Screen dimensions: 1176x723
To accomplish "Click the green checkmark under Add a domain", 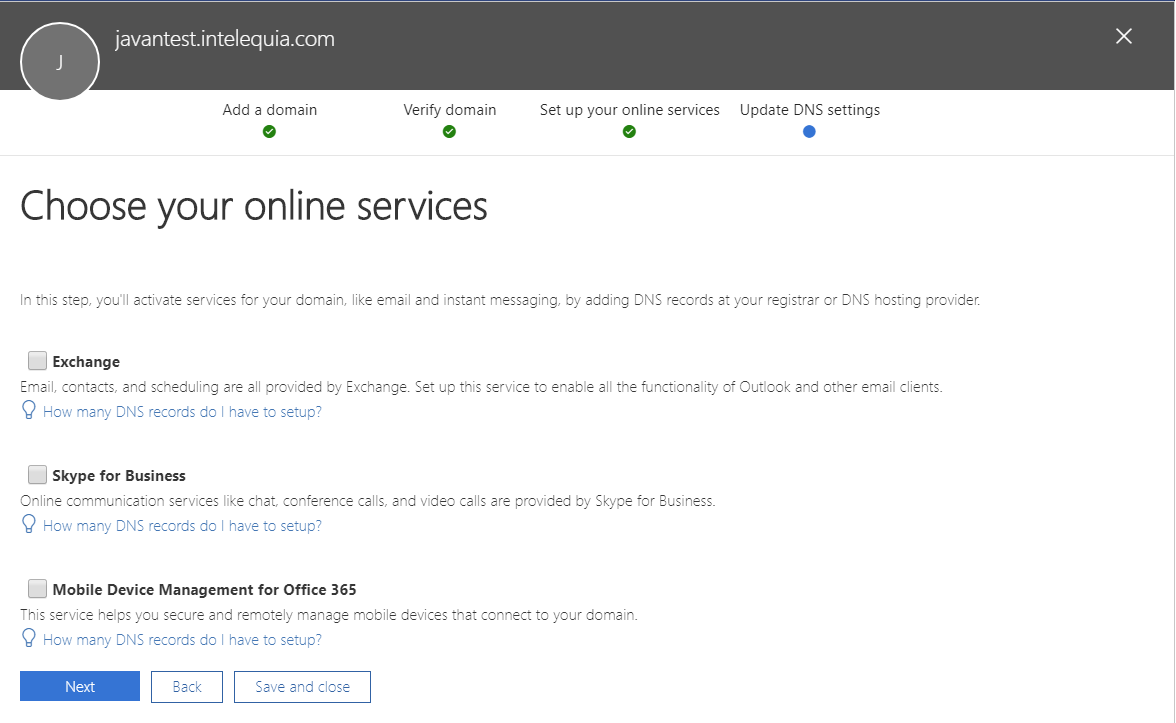I will pyautogui.click(x=270, y=131).
